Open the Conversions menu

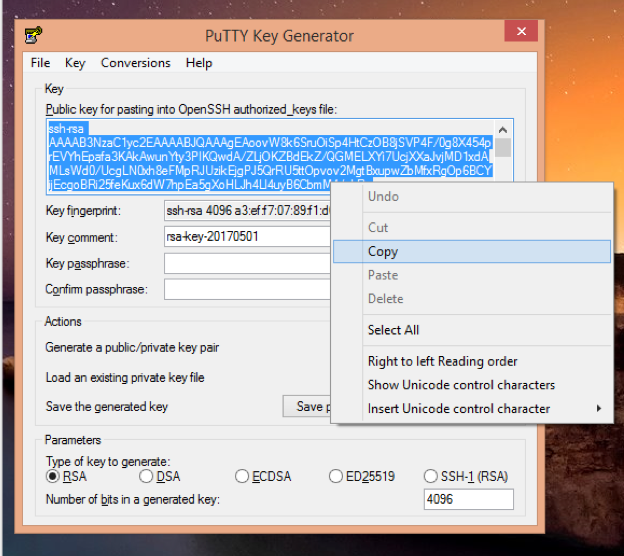pos(135,63)
